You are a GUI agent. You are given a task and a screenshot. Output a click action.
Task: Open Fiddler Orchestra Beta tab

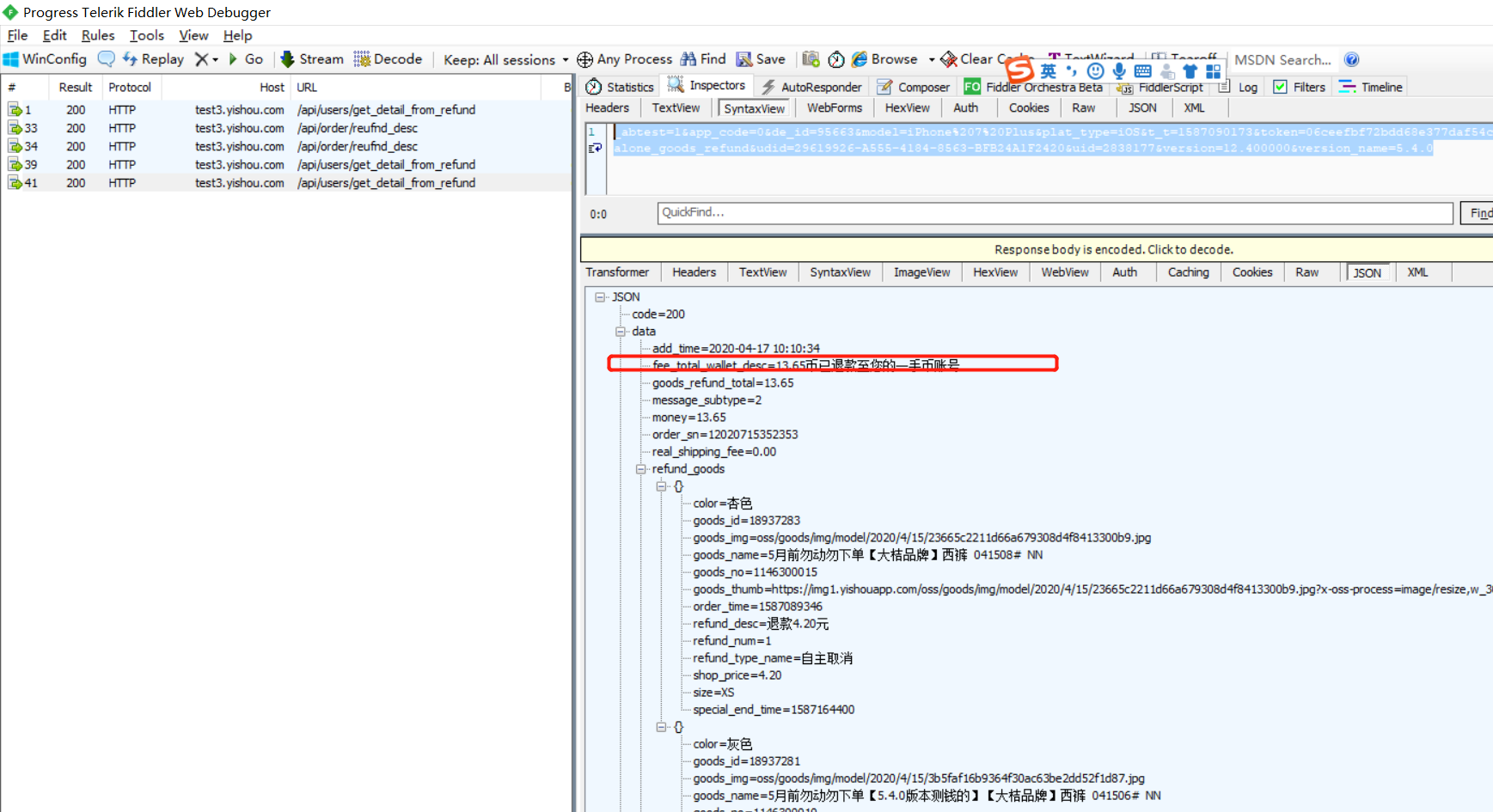1034,87
